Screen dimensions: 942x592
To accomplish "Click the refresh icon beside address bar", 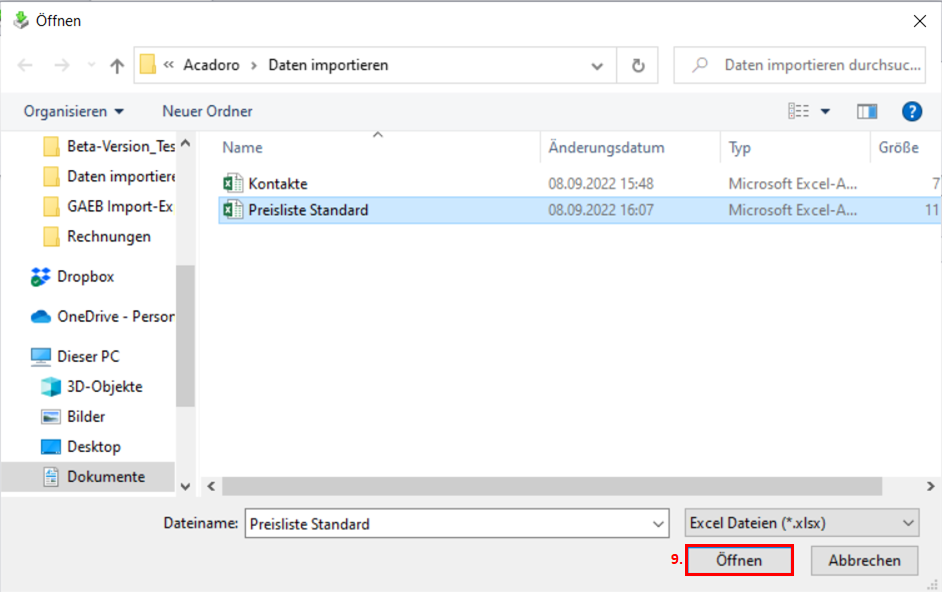I will [637, 66].
